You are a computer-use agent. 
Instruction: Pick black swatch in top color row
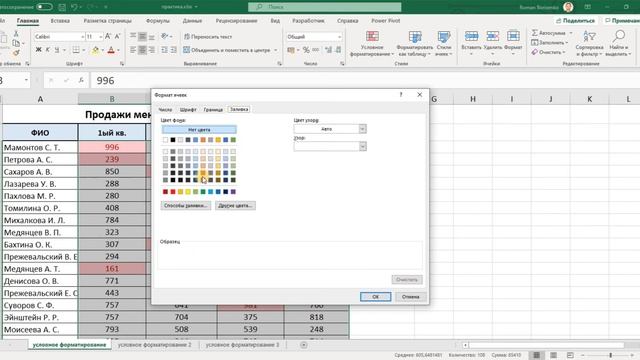(173, 140)
